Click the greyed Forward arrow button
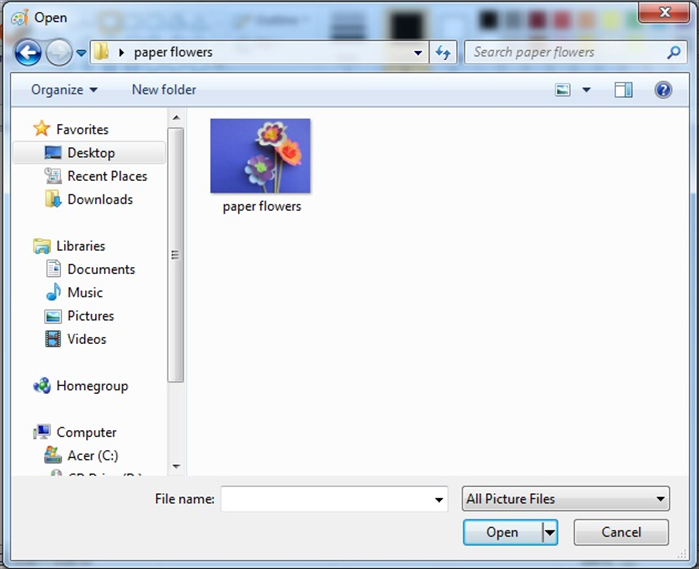Viewport: 699px width, 569px height. tap(59, 53)
